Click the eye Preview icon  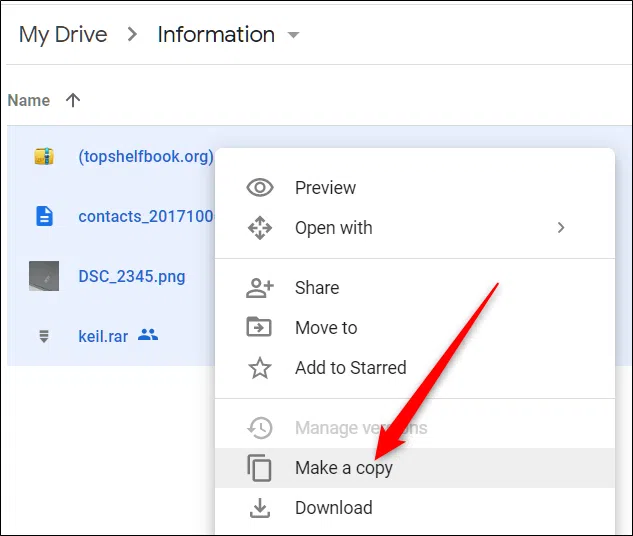point(260,188)
